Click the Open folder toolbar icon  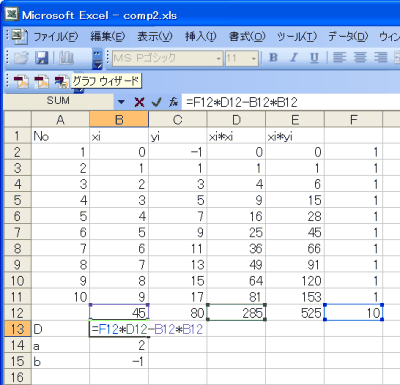click(22, 58)
